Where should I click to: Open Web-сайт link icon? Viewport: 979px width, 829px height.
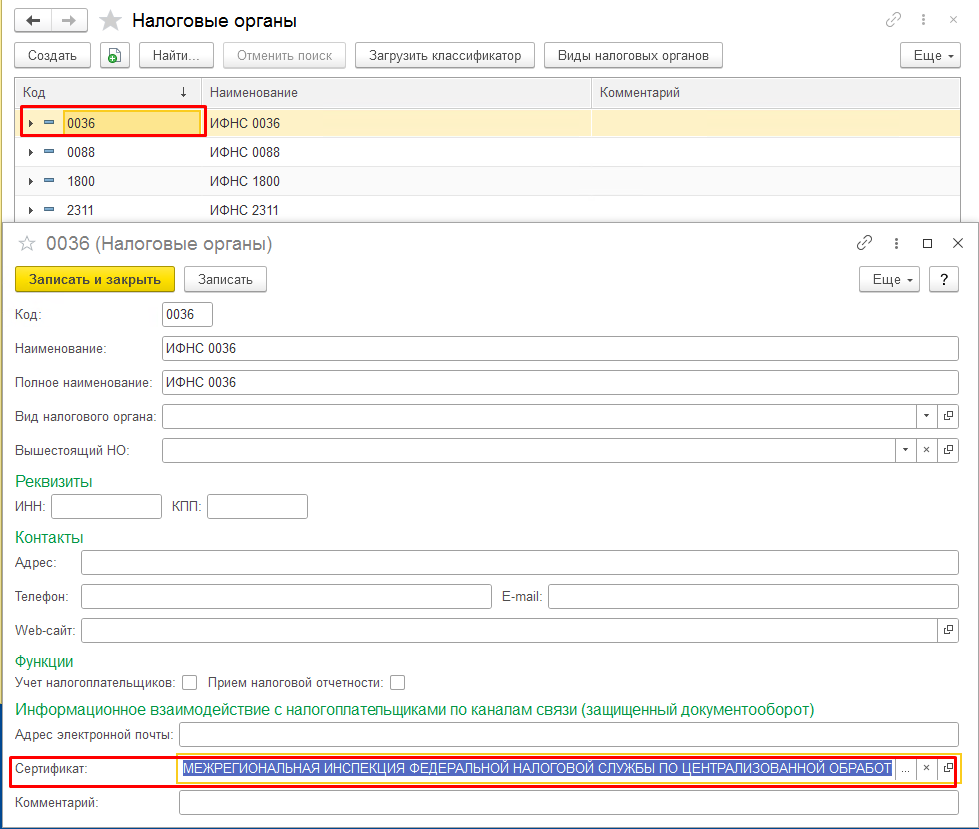pos(948,630)
